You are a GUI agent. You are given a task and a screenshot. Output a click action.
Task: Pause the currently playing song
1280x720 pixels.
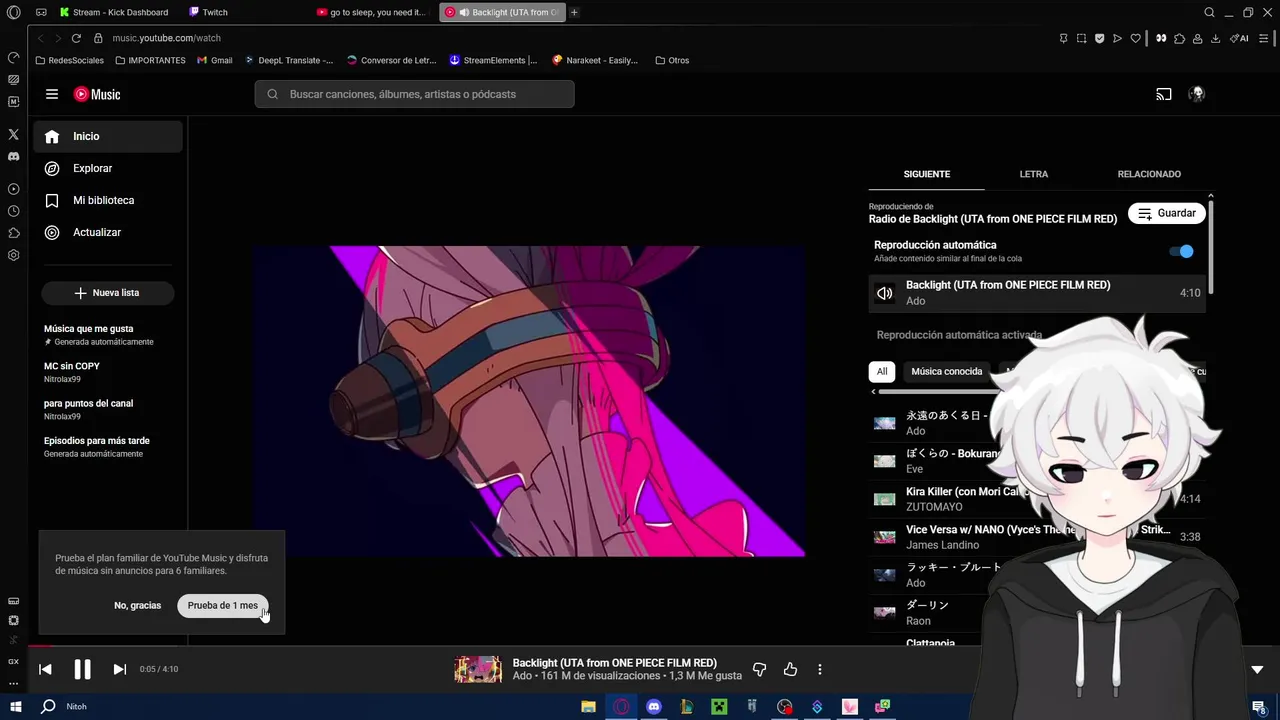tap(82, 669)
